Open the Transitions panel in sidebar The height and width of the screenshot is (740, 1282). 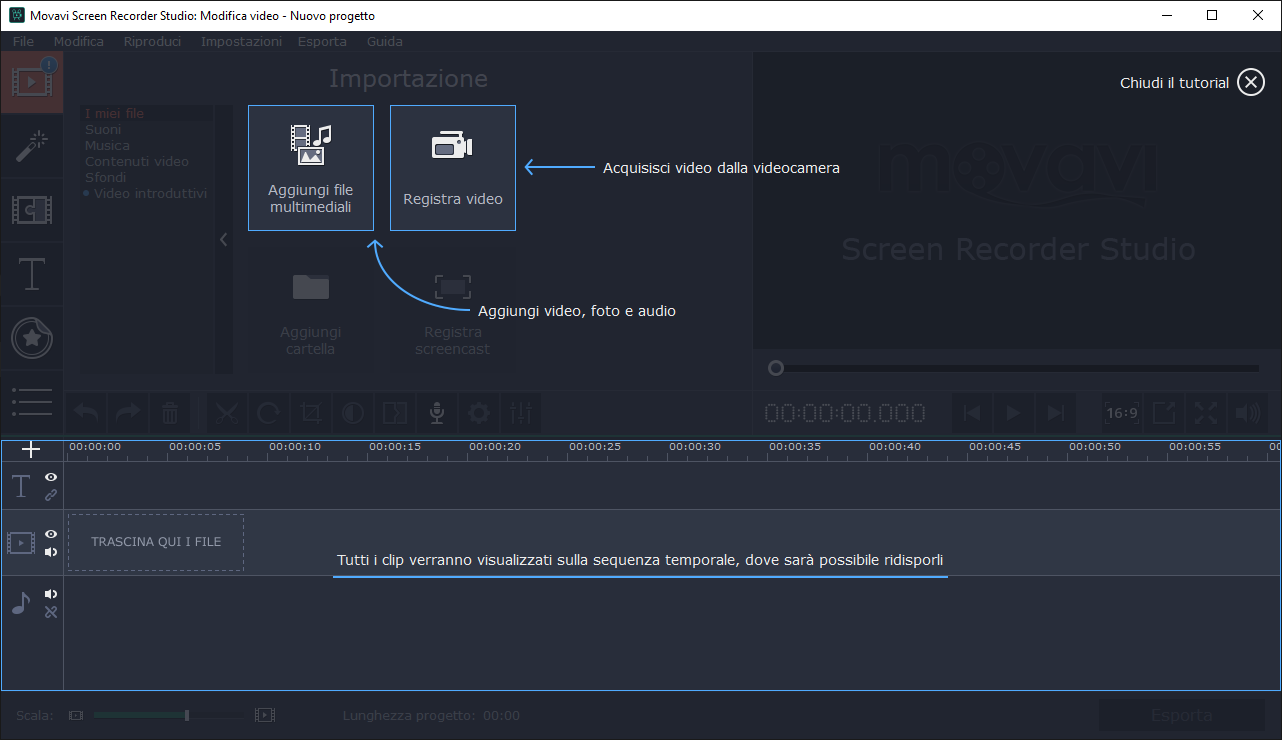click(32, 210)
